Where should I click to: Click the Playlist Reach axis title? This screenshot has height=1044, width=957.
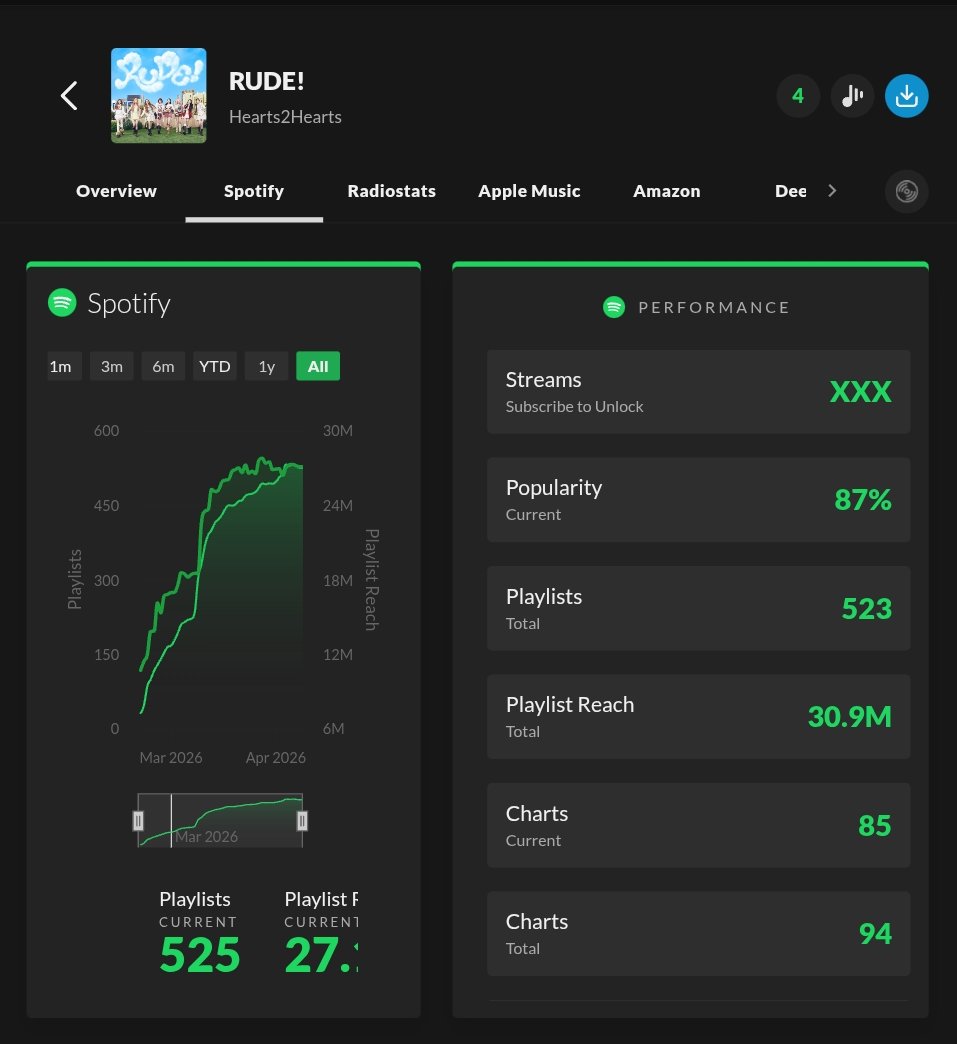coord(372,579)
